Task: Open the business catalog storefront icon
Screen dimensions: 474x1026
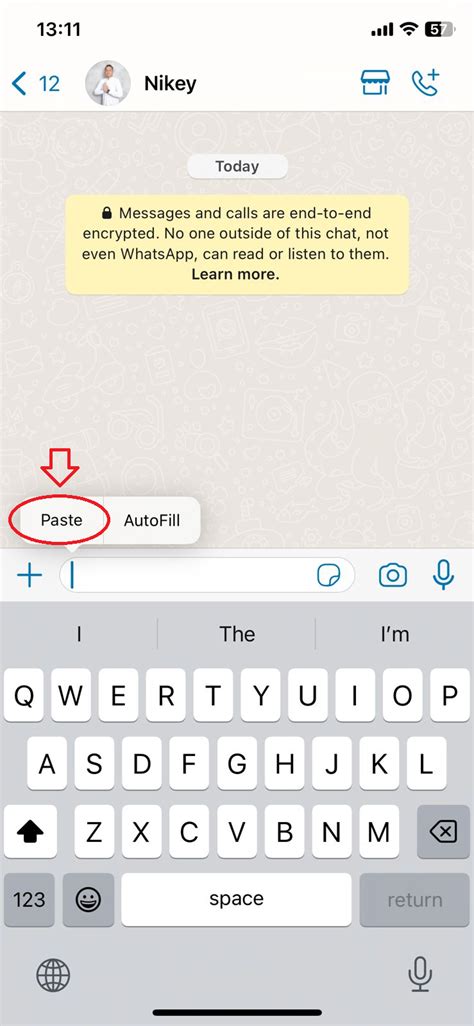Action: tap(375, 83)
